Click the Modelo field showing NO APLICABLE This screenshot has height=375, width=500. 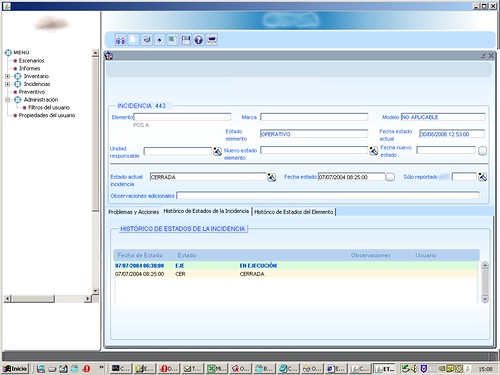tap(443, 117)
